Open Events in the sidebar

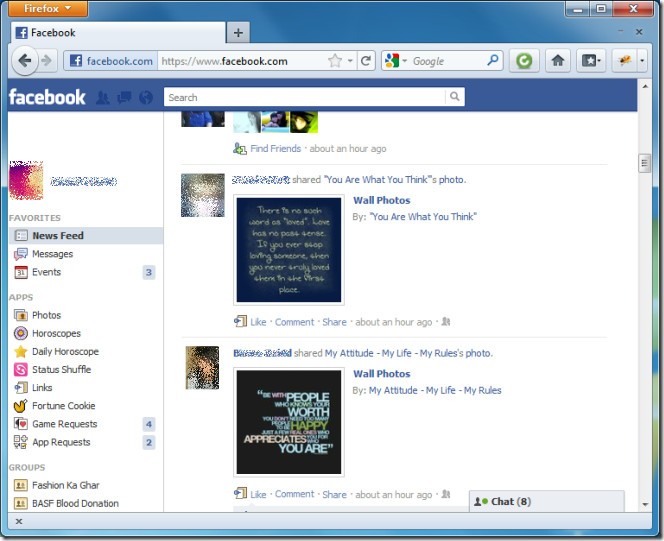pos(46,272)
